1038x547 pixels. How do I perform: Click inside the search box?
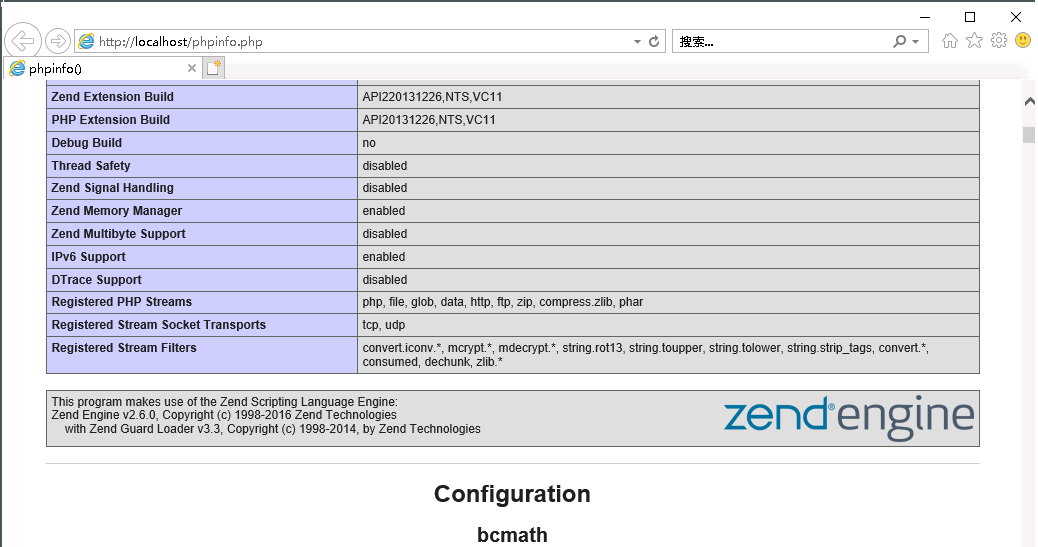point(780,42)
